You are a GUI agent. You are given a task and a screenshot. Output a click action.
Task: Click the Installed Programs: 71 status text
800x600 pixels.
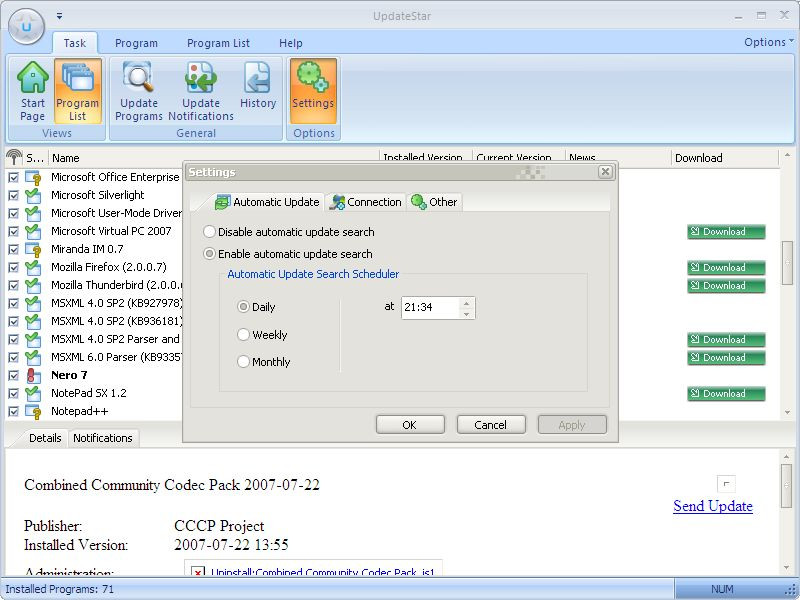(x=60, y=589)
